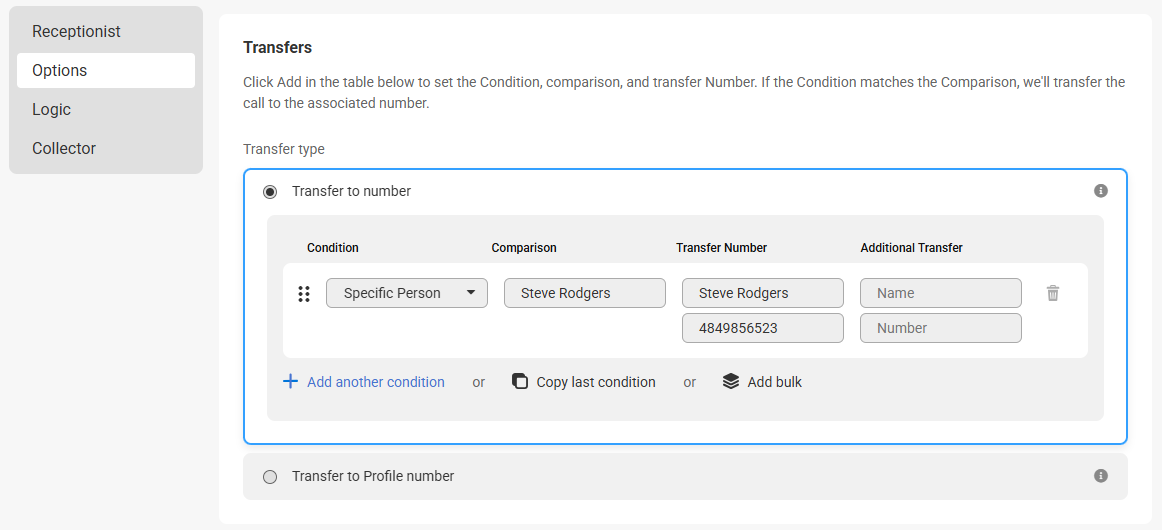Viewport: 1162px width, 530px height.
Task: Click the drag handle dots icon
Action: pyautogui.click(x=304, y=294)
